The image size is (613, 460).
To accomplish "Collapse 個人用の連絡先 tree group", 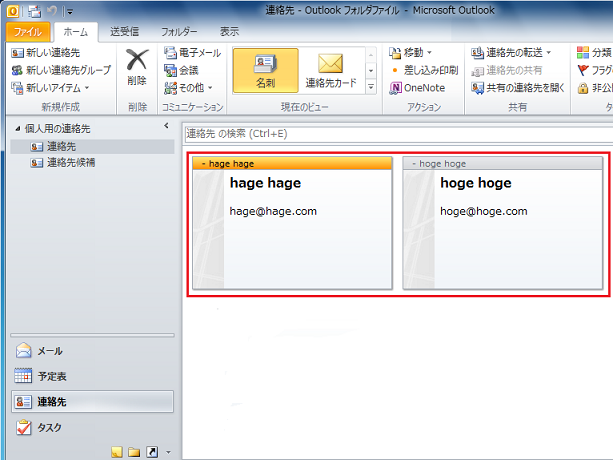I will pos(18,129).
